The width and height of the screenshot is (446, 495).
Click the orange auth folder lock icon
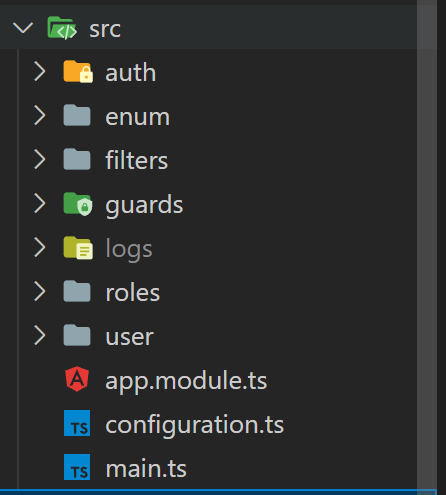(x=78, y=72)
